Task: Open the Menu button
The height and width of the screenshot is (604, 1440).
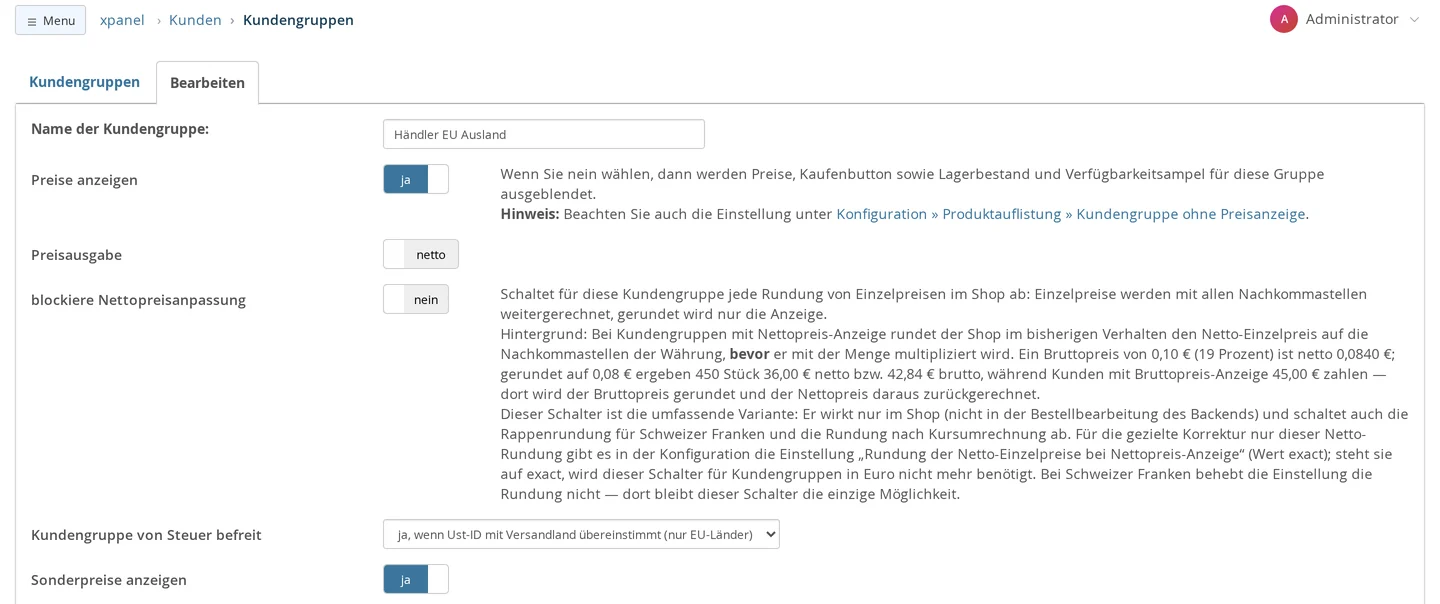Action: (50, 20)
